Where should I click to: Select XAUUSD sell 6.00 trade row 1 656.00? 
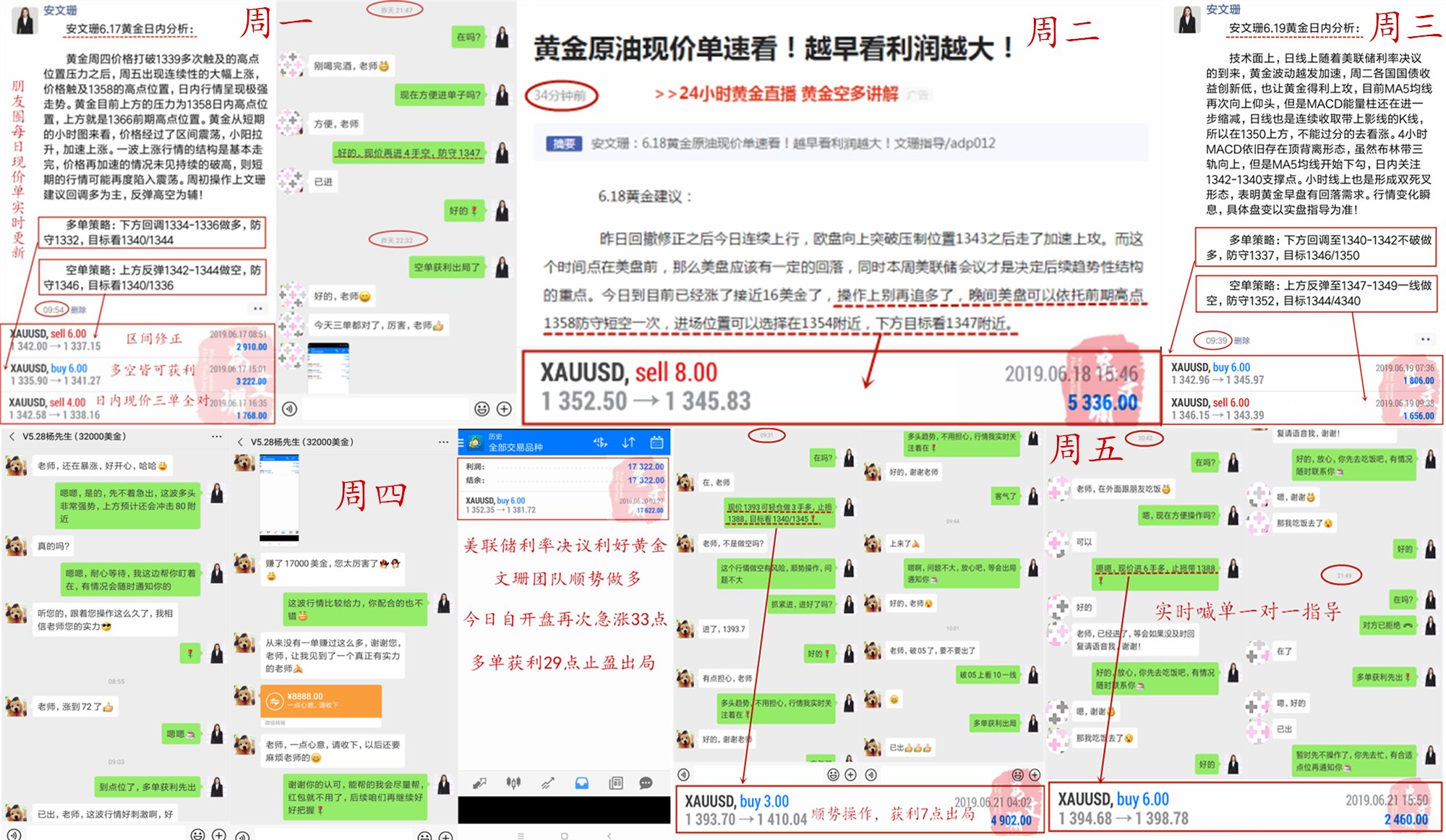1302,408
